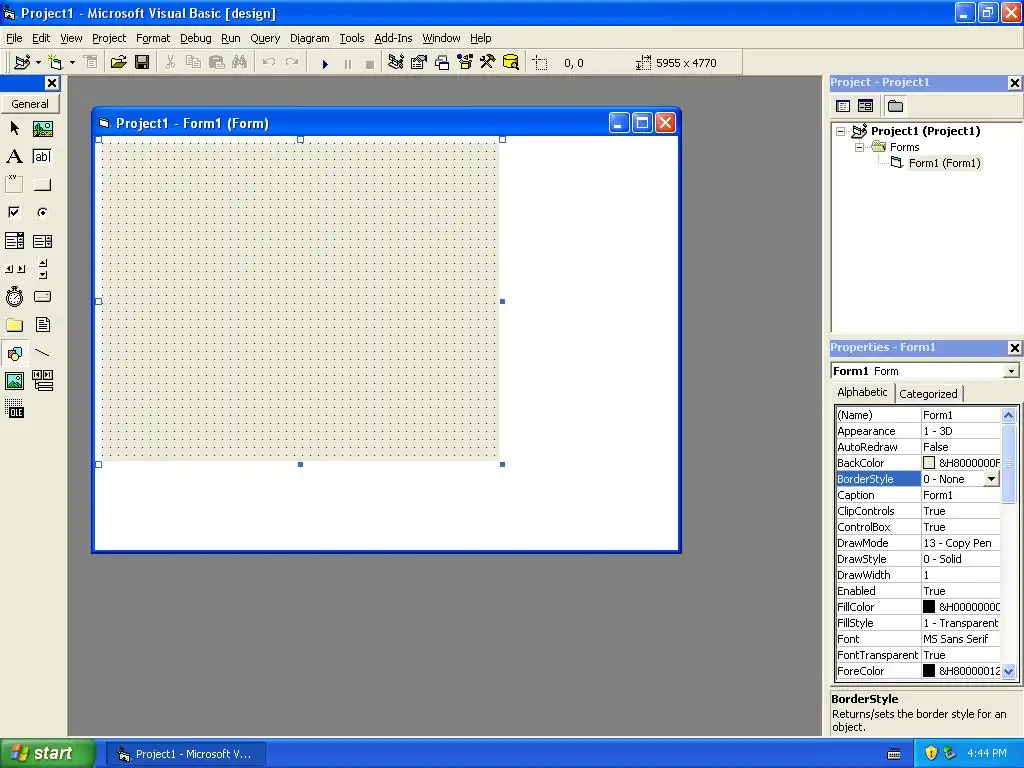Select the Label control tool
Screen dimensions: 1024x768
click(x=14, y=157)
